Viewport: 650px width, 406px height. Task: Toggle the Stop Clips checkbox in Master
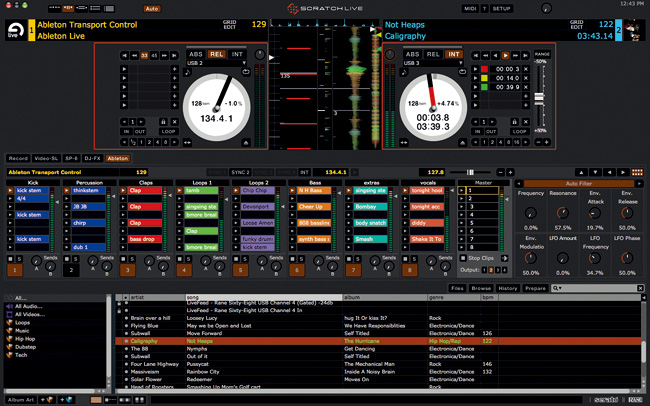click(463, 258)
